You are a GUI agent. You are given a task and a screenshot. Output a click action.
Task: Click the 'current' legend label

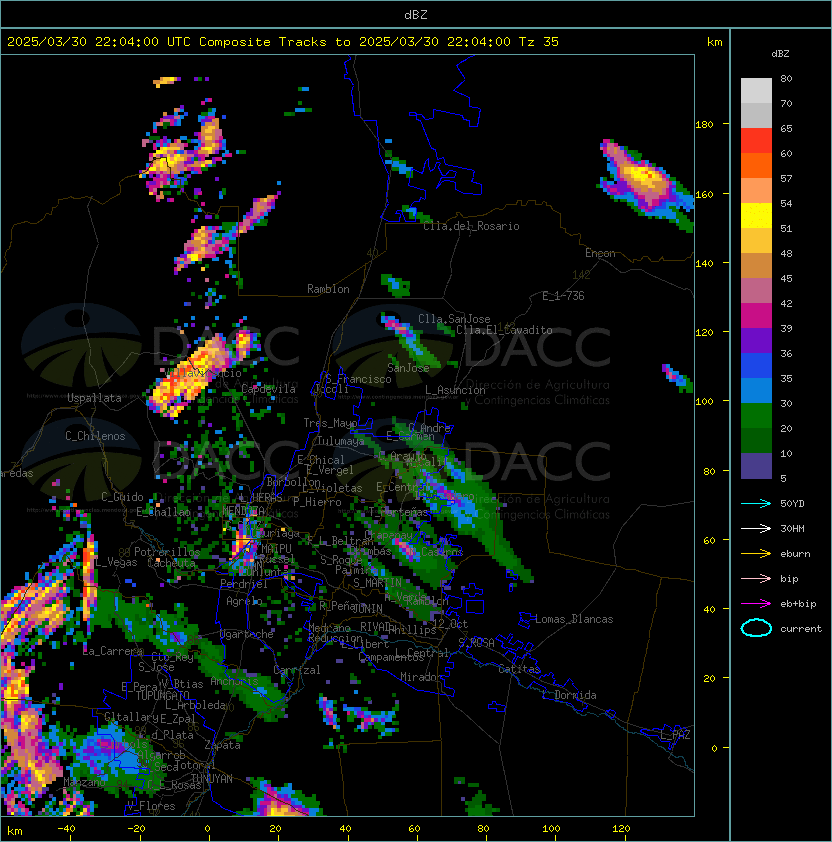(801, 629)
